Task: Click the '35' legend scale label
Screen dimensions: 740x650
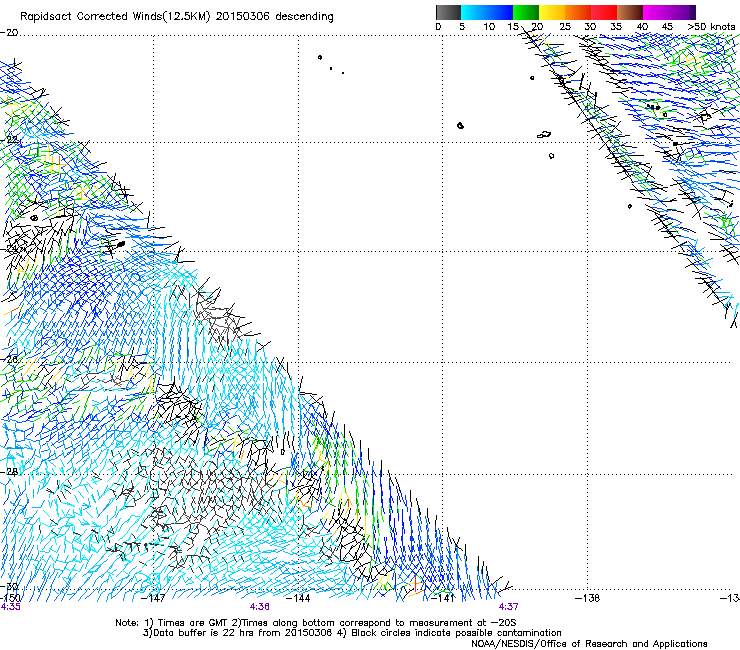Action: 616,26
